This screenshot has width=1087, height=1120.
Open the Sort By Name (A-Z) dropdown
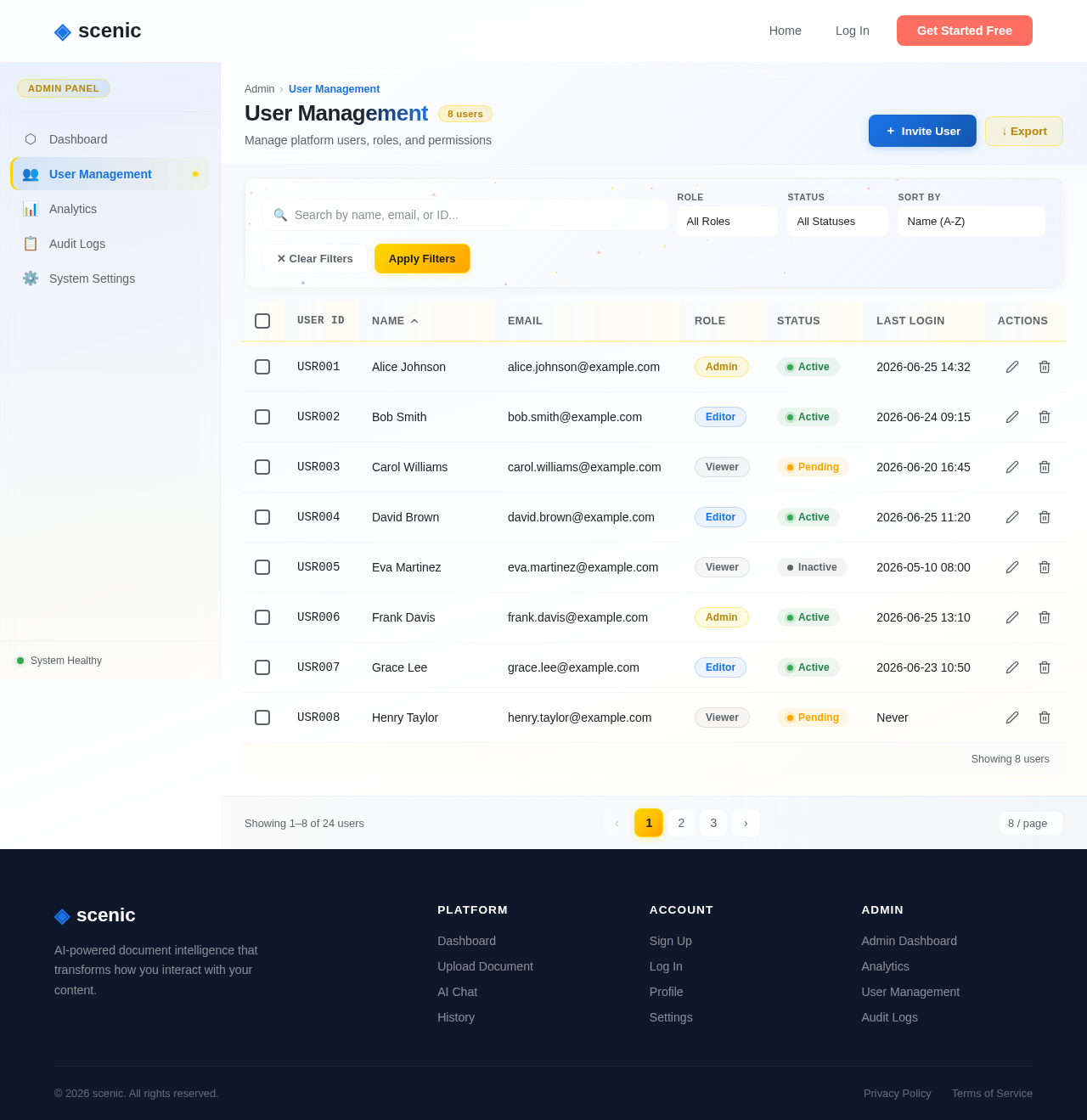click(972, 222)
